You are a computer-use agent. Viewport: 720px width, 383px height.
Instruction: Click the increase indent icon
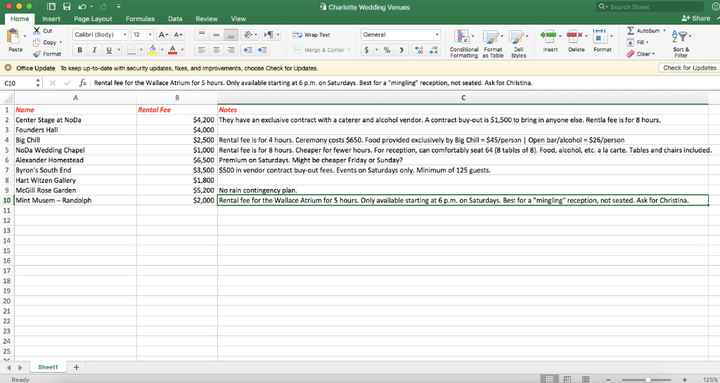click(x=262, y=50)
